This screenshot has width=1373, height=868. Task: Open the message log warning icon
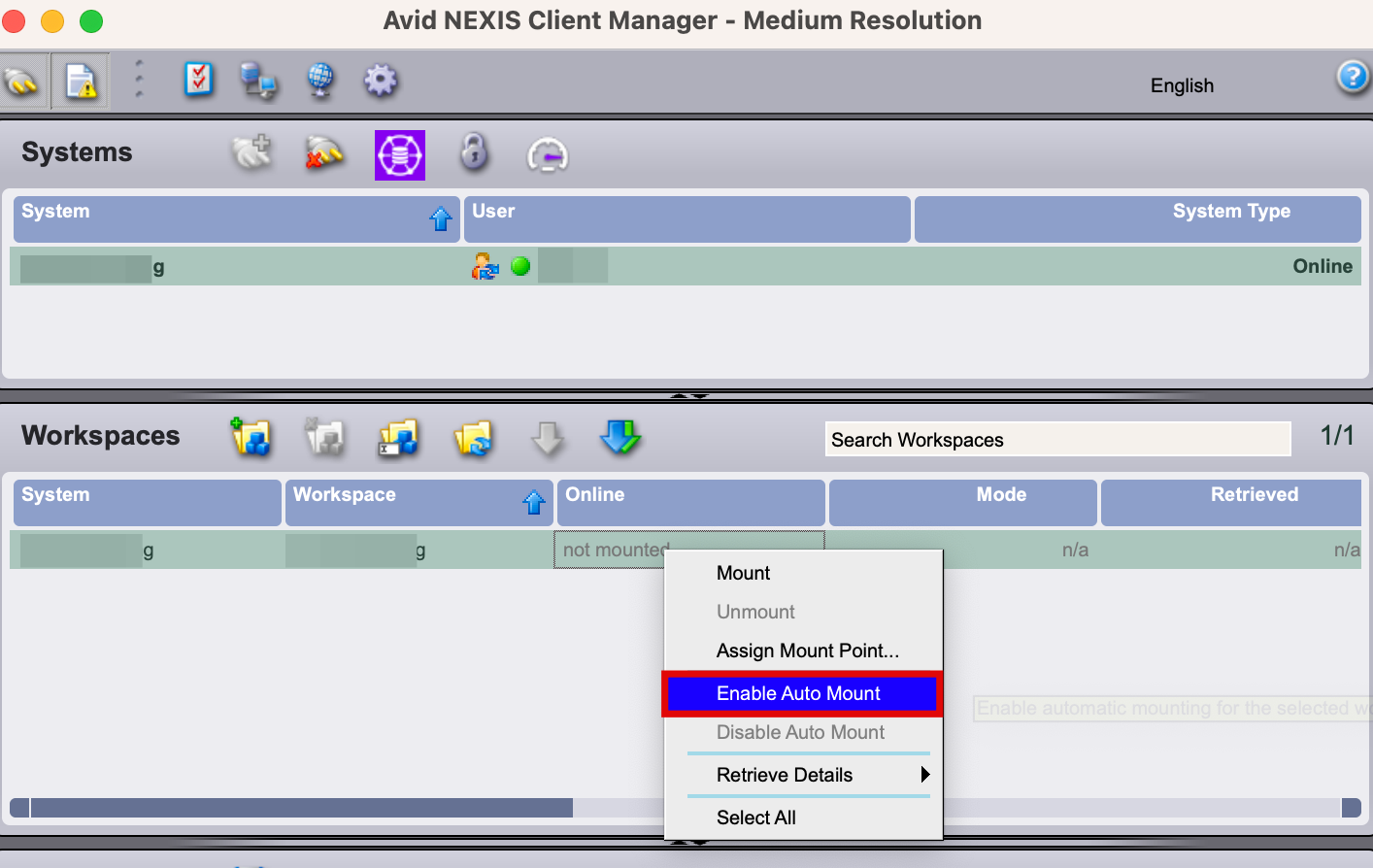click(80, 81)
